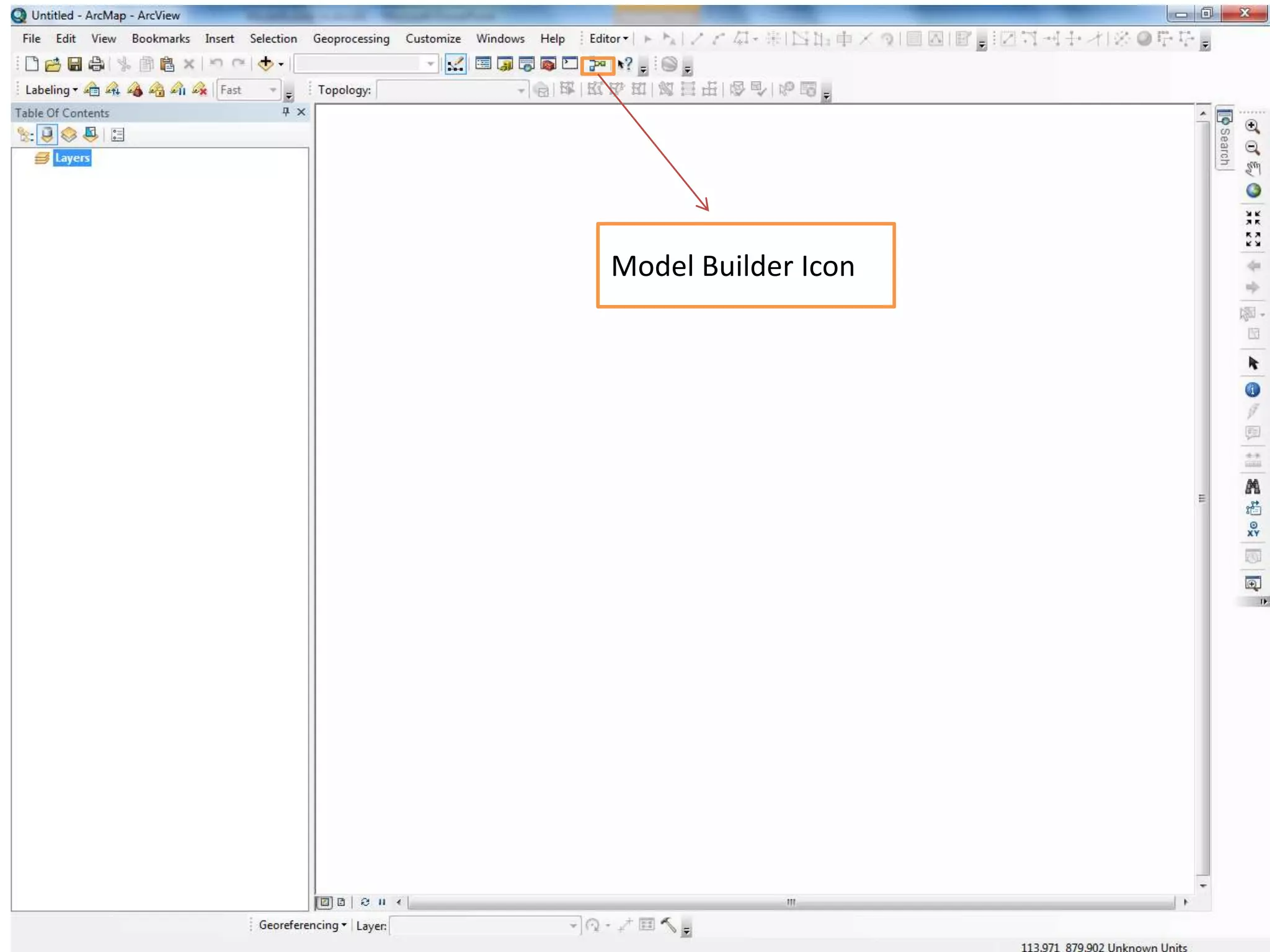1270x952 pixels.
Task: Select the Zoom In magnifier tool
Action: [x=1252, y=126]
